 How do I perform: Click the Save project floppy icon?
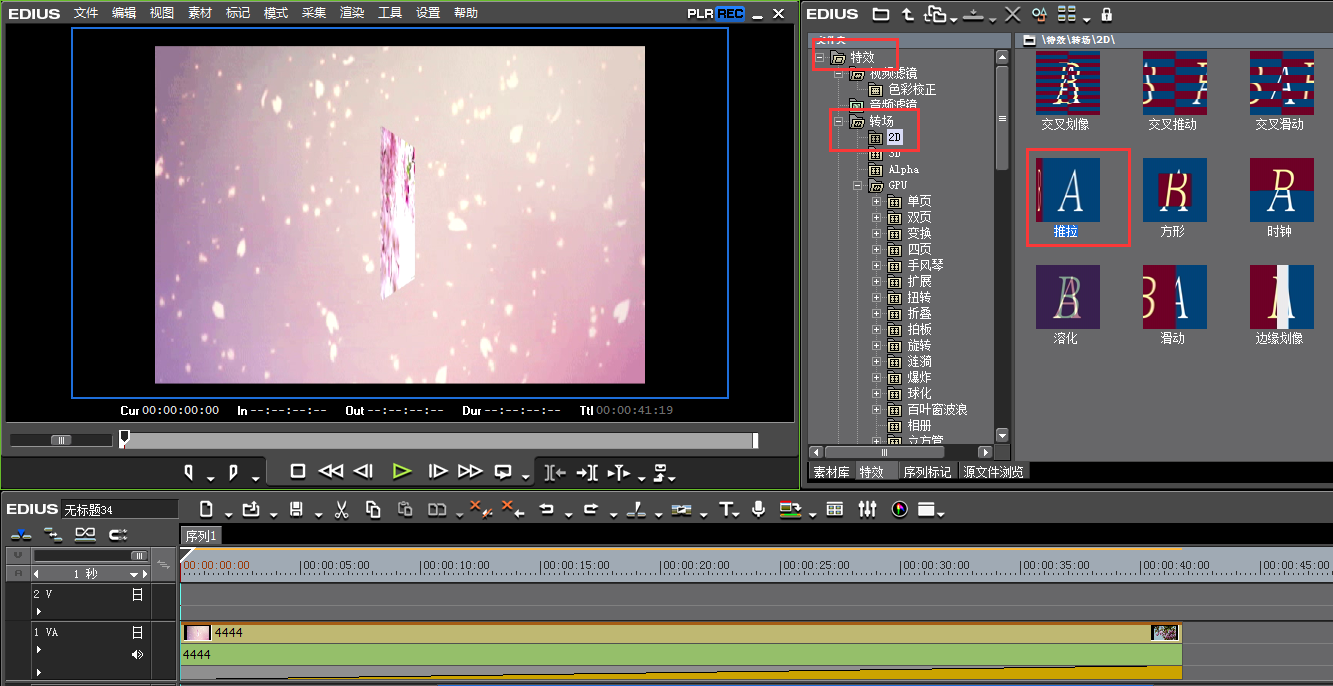pyautogui.click(x=296, y=510)
